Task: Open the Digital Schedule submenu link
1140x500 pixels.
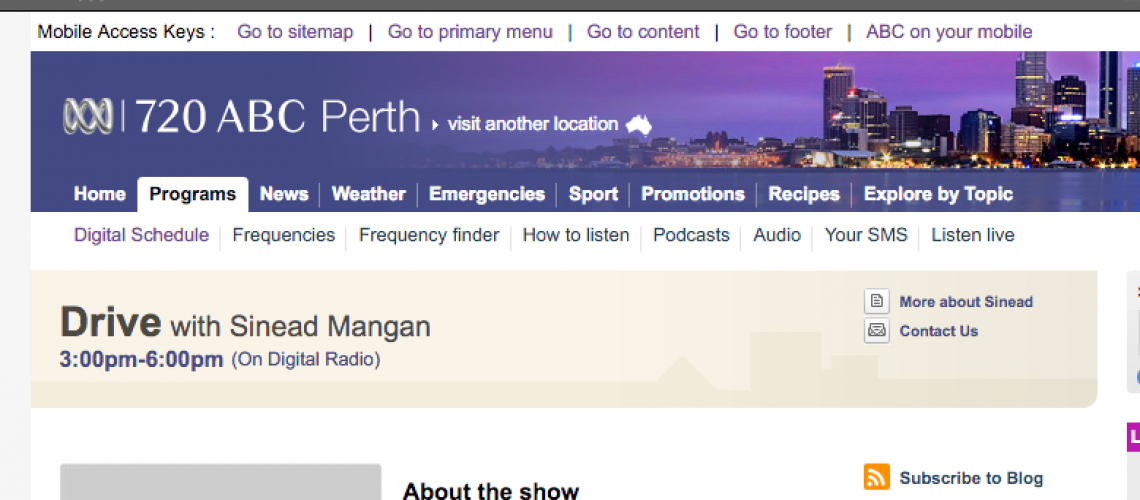Action: (x=142, y=235)
